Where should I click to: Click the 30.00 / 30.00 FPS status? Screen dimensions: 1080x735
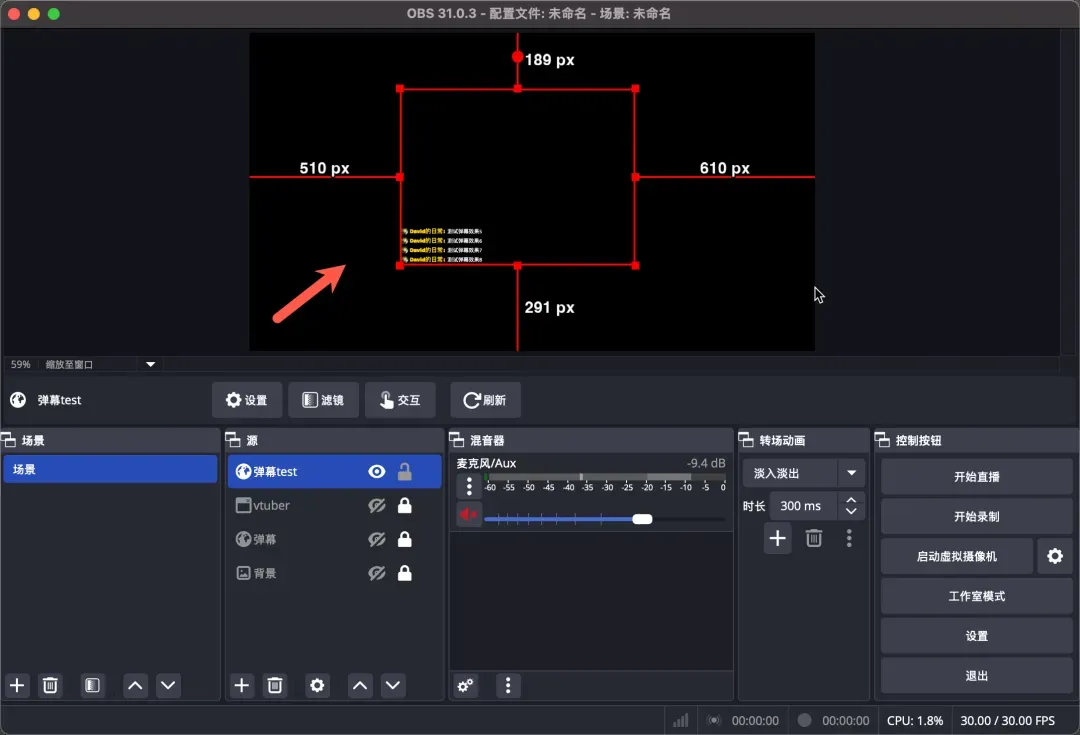pyautogui.click(x=1008, y=721)
